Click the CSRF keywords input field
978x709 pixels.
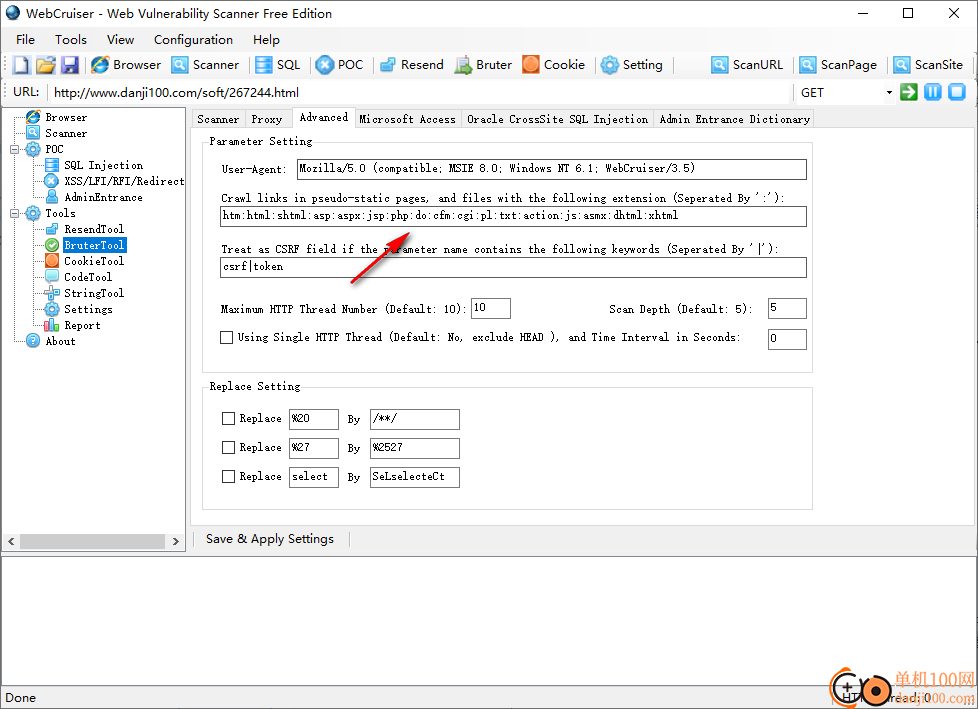point(513,268)
